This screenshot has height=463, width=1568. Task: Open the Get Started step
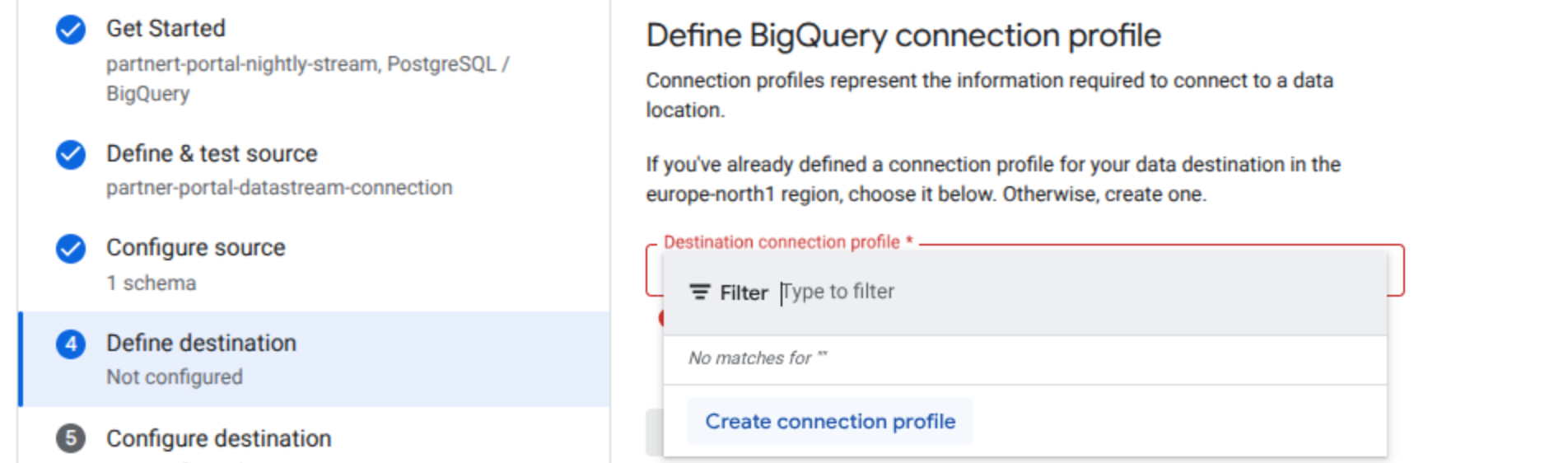(166, 28)
